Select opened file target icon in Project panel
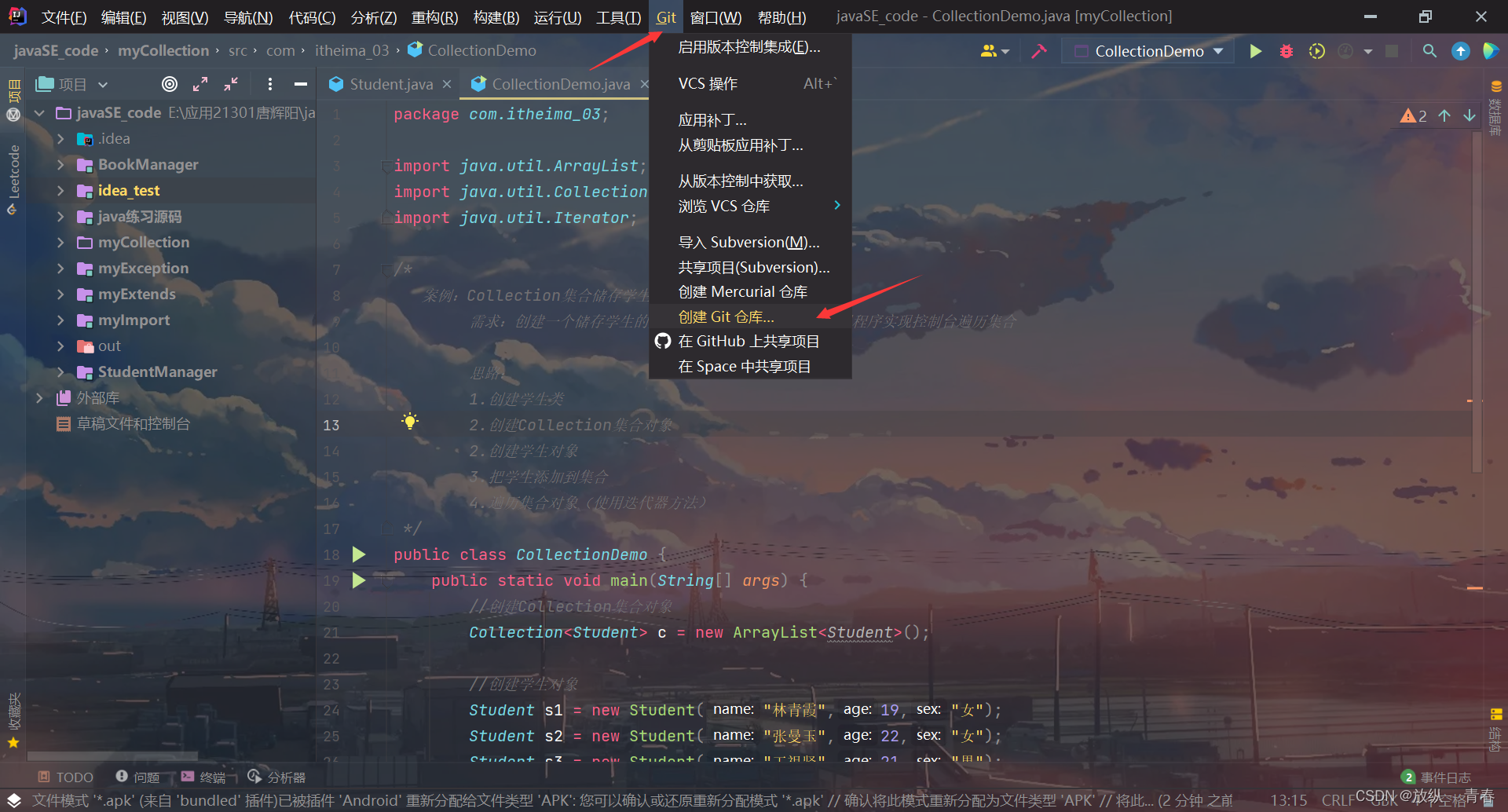 point(169,84)
